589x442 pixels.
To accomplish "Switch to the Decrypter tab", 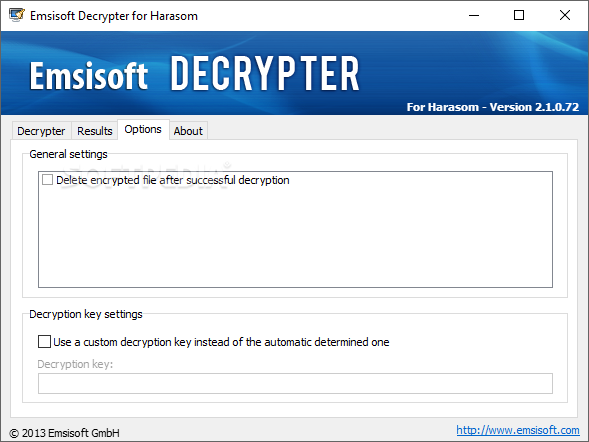I will click(41, 131).
